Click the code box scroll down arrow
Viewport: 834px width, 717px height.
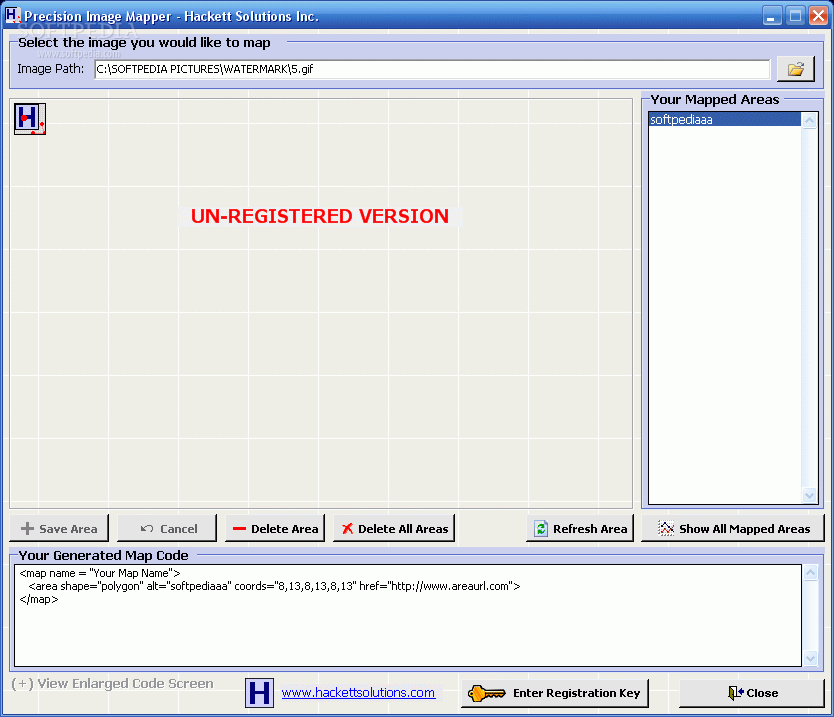[x=810, y=658]
